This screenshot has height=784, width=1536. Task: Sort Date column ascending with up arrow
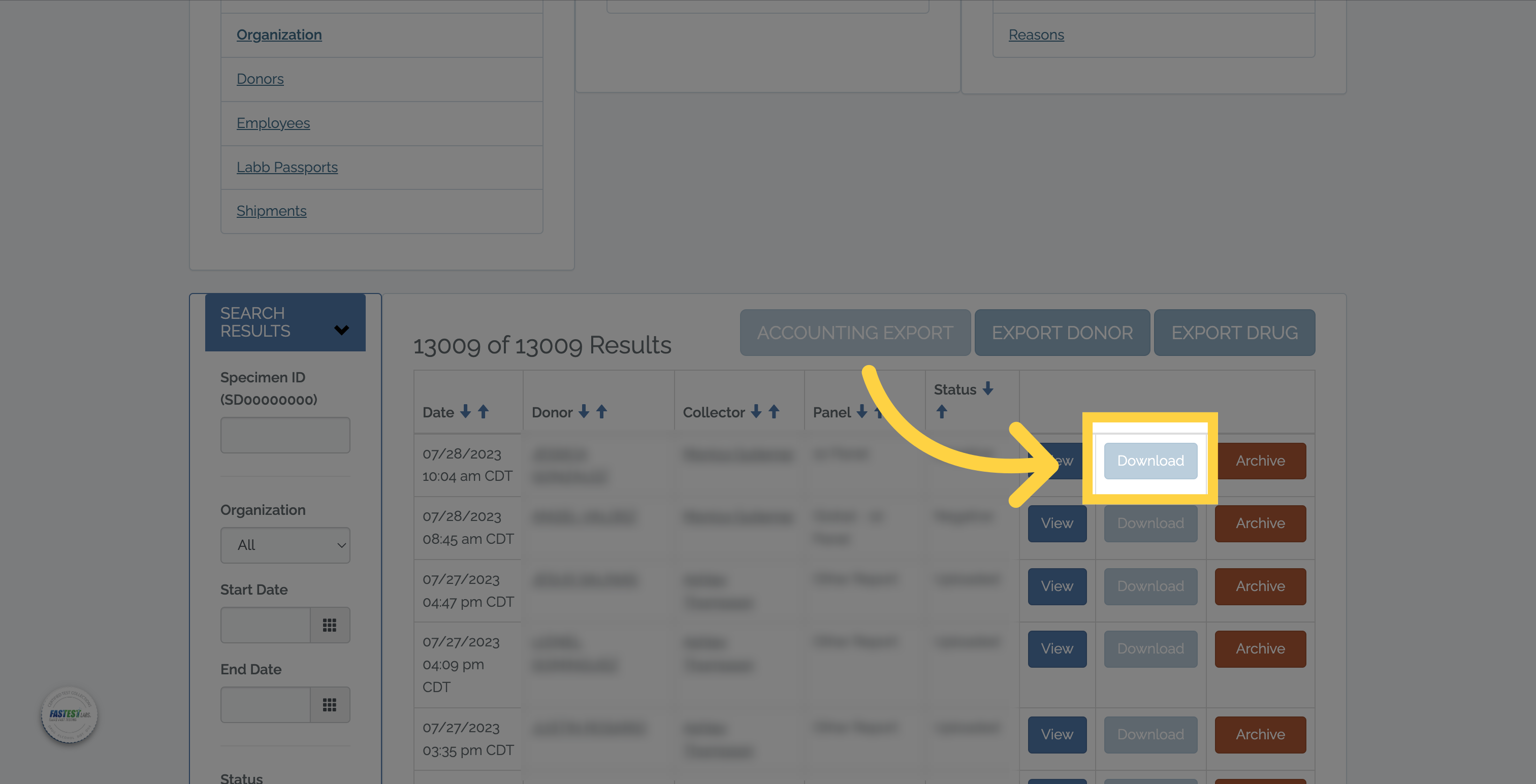pyautogui.click(x=484, y=411)
